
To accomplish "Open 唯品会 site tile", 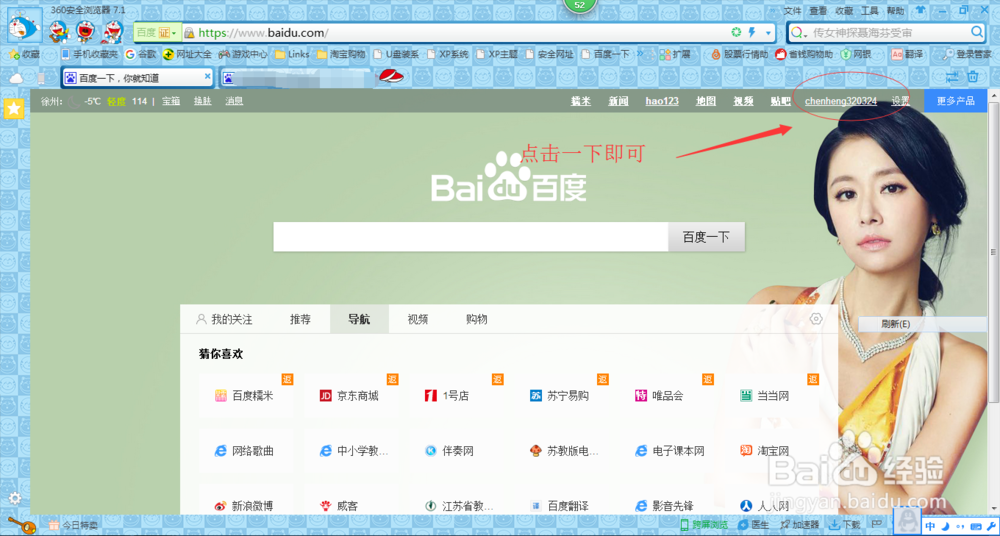I will tap(659, 396).
